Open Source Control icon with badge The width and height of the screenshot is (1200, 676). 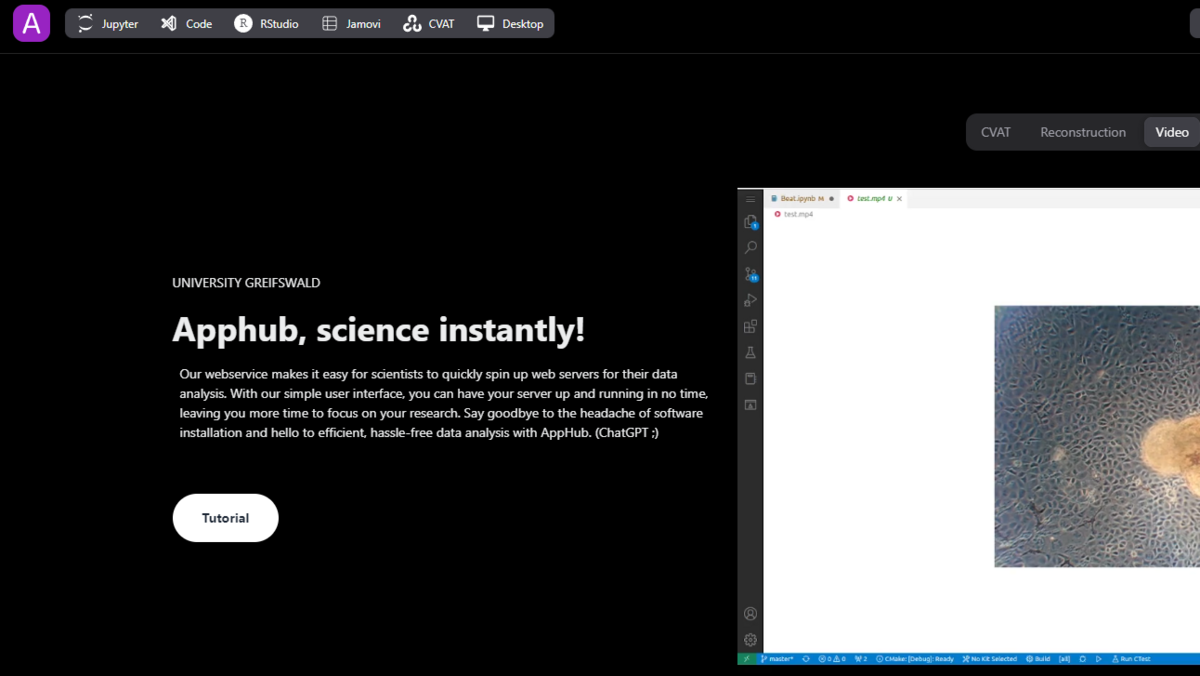pos(751,274)
